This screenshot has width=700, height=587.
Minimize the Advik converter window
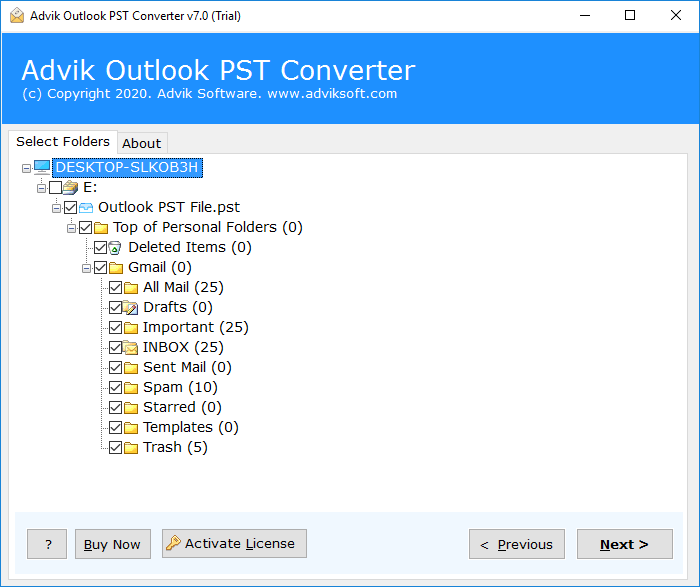[x=585, y=15]
